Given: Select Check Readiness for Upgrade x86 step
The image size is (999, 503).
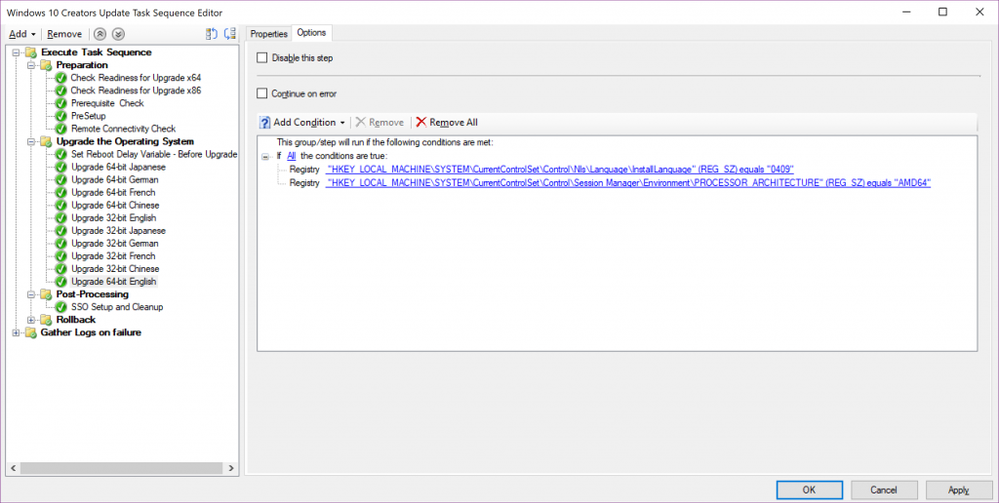Looking at the screenshot, I should (136, 91).
